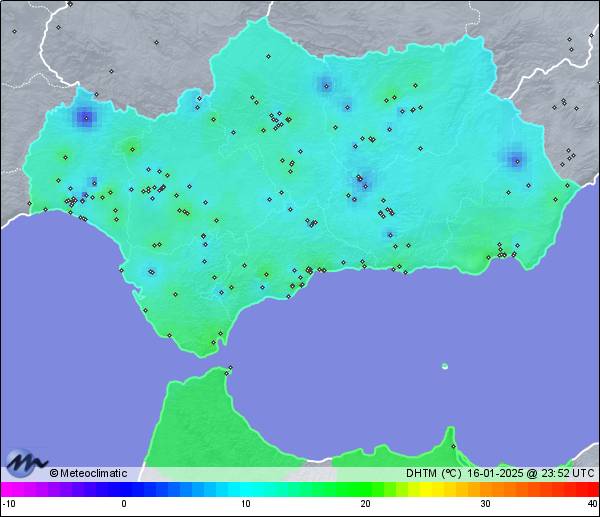Pick the yellow segment of color scale
This screenshot has height=517, width=600.
tap(426, 489)
